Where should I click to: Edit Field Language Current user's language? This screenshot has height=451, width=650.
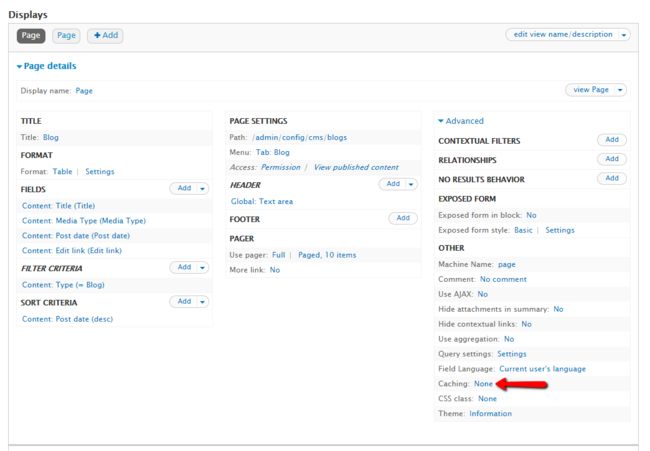click(542, 369)
